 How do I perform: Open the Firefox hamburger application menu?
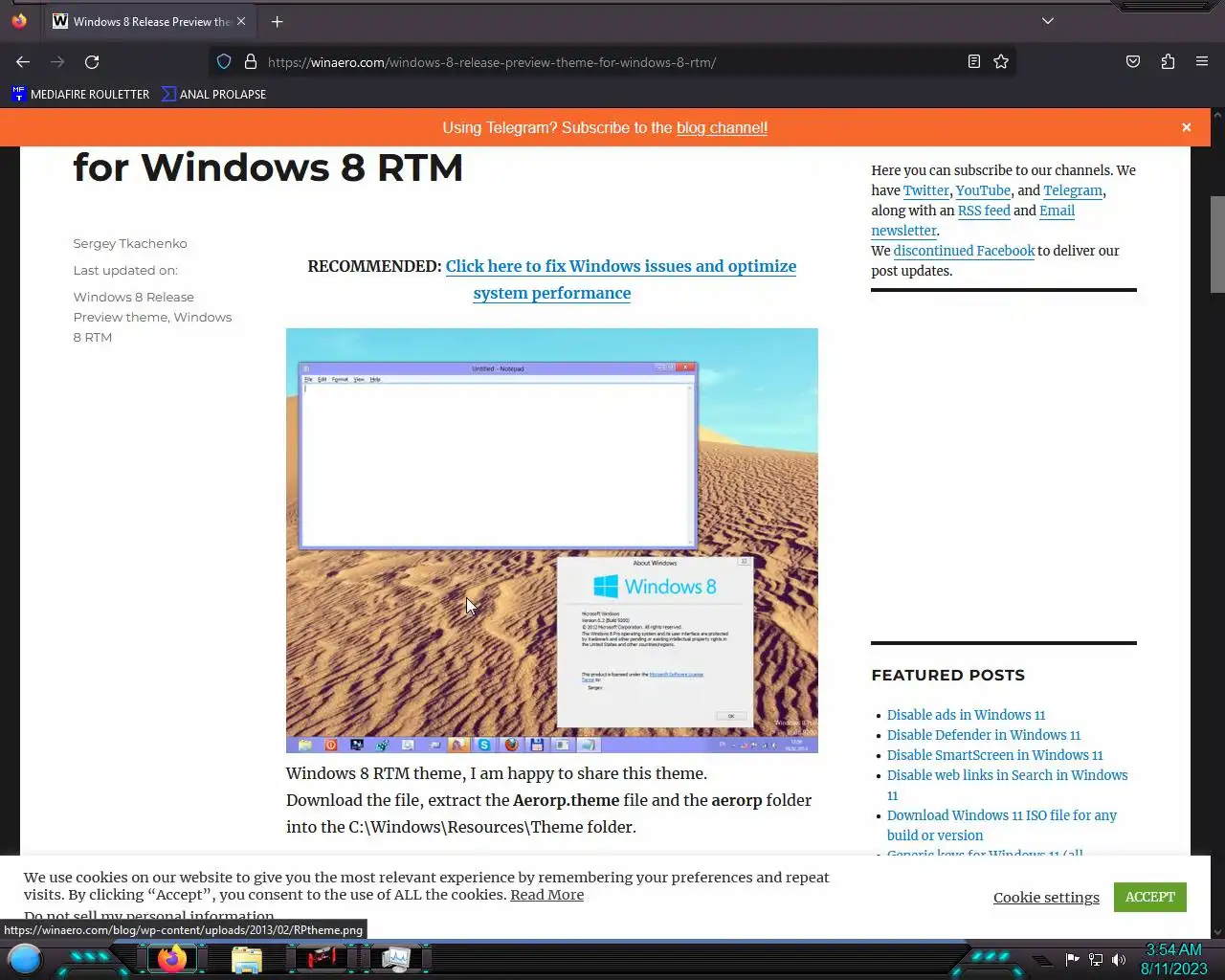click(x=1202, y=62)
